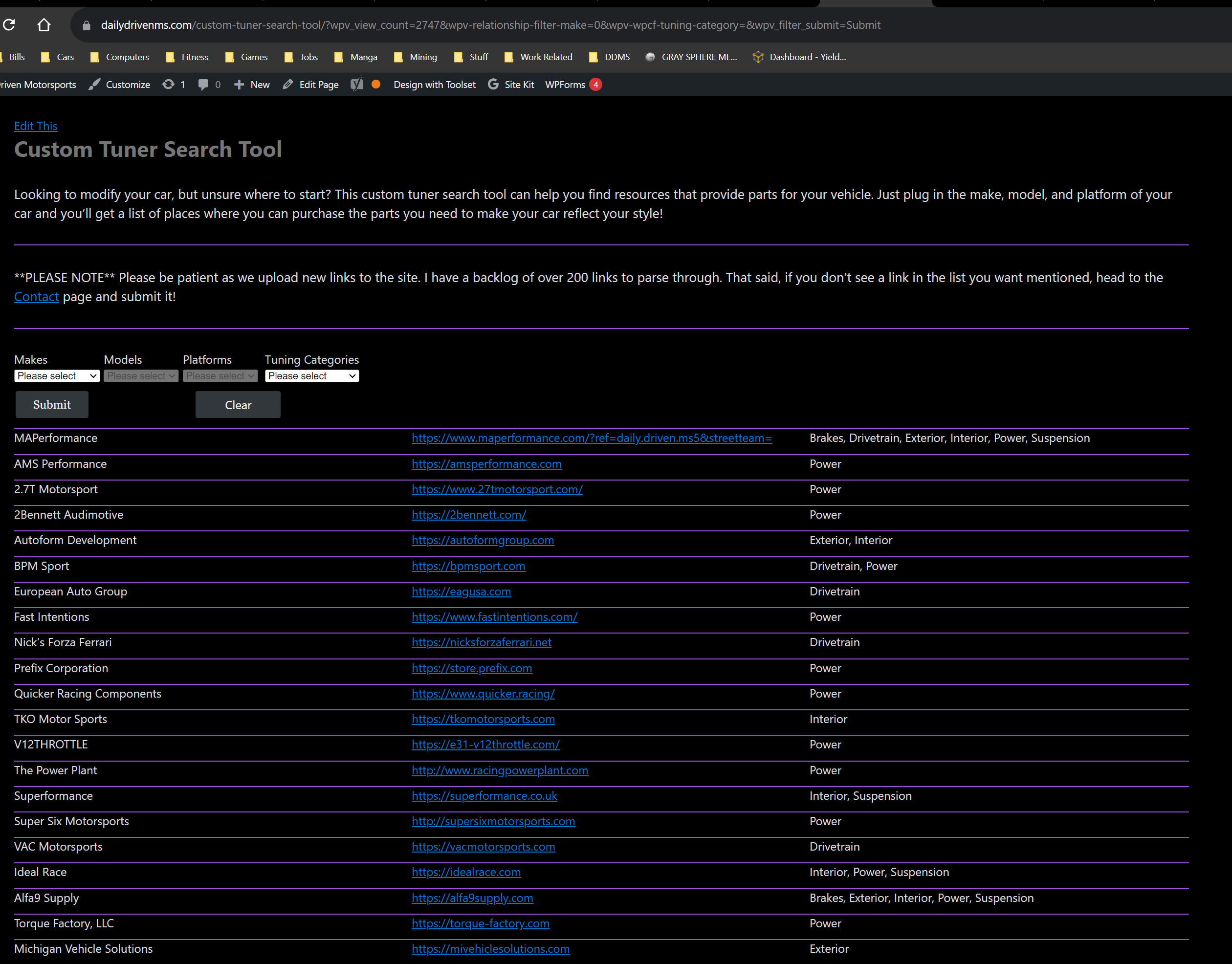Open the Cars bookmark folder
This screenshot has width=1232, height=964.
click(58, 57)
